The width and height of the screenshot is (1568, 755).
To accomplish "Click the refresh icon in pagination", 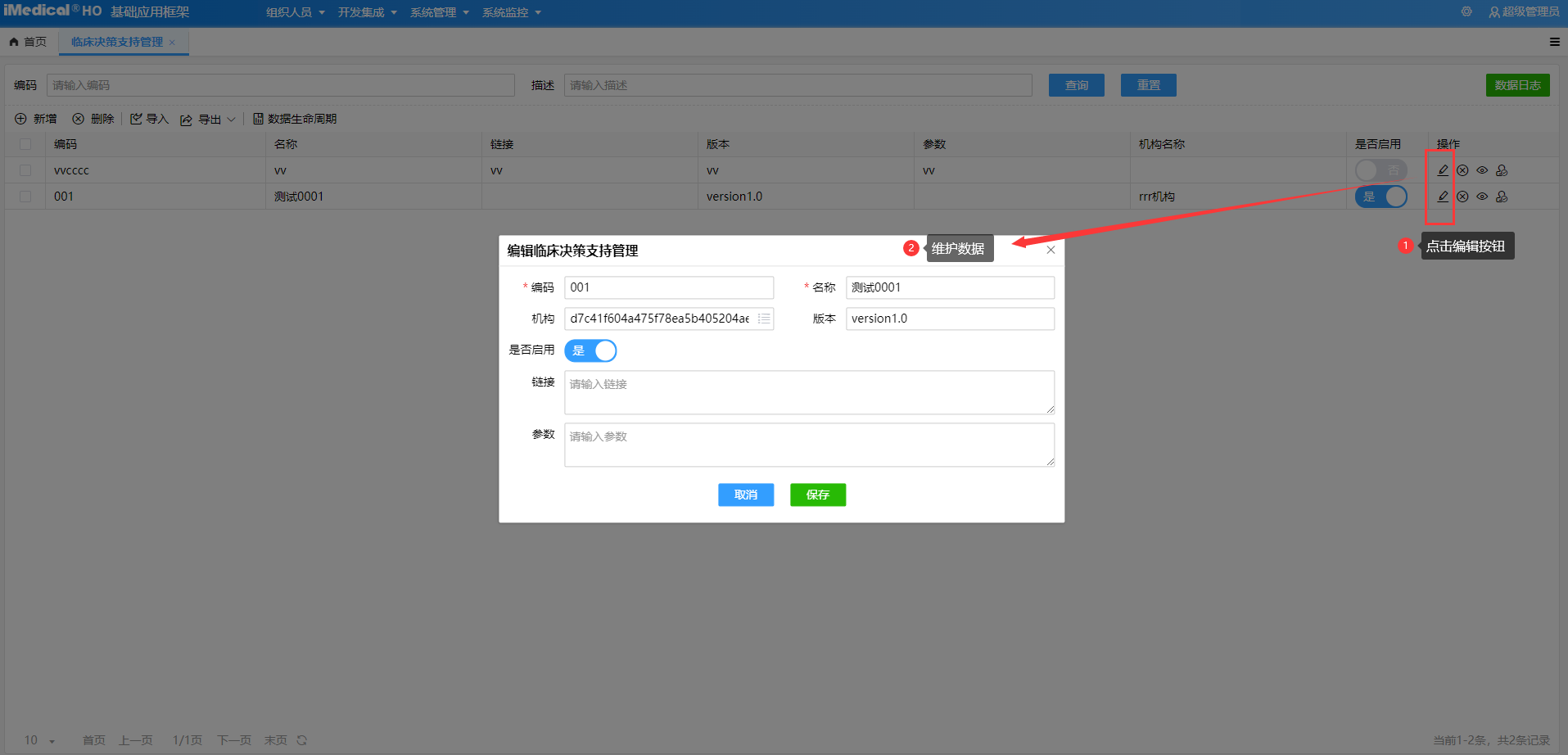I will [x=301, y=740].
